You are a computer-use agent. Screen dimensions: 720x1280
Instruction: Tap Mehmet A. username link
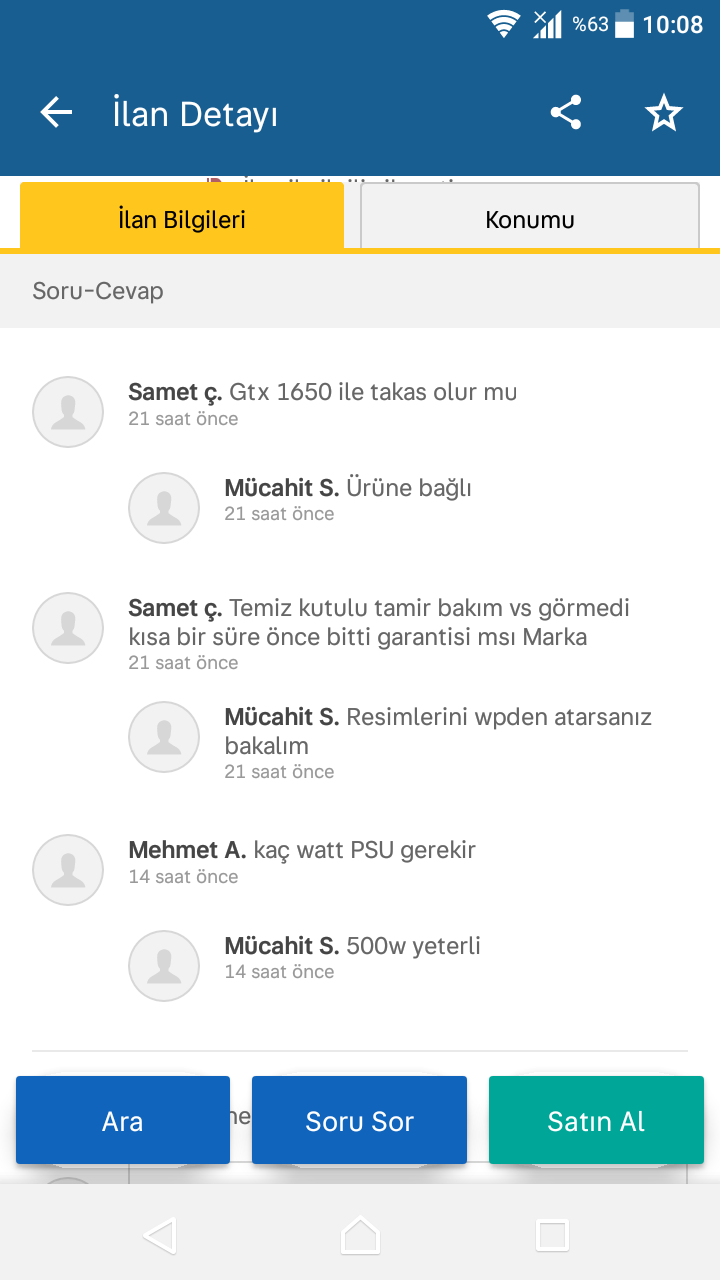pos(187,850)
